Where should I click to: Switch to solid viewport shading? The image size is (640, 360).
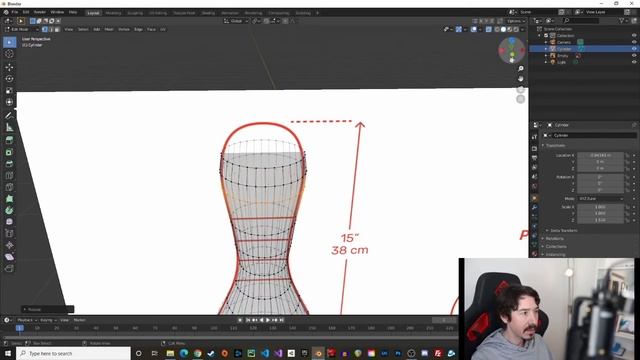click(x=503, y=29)
